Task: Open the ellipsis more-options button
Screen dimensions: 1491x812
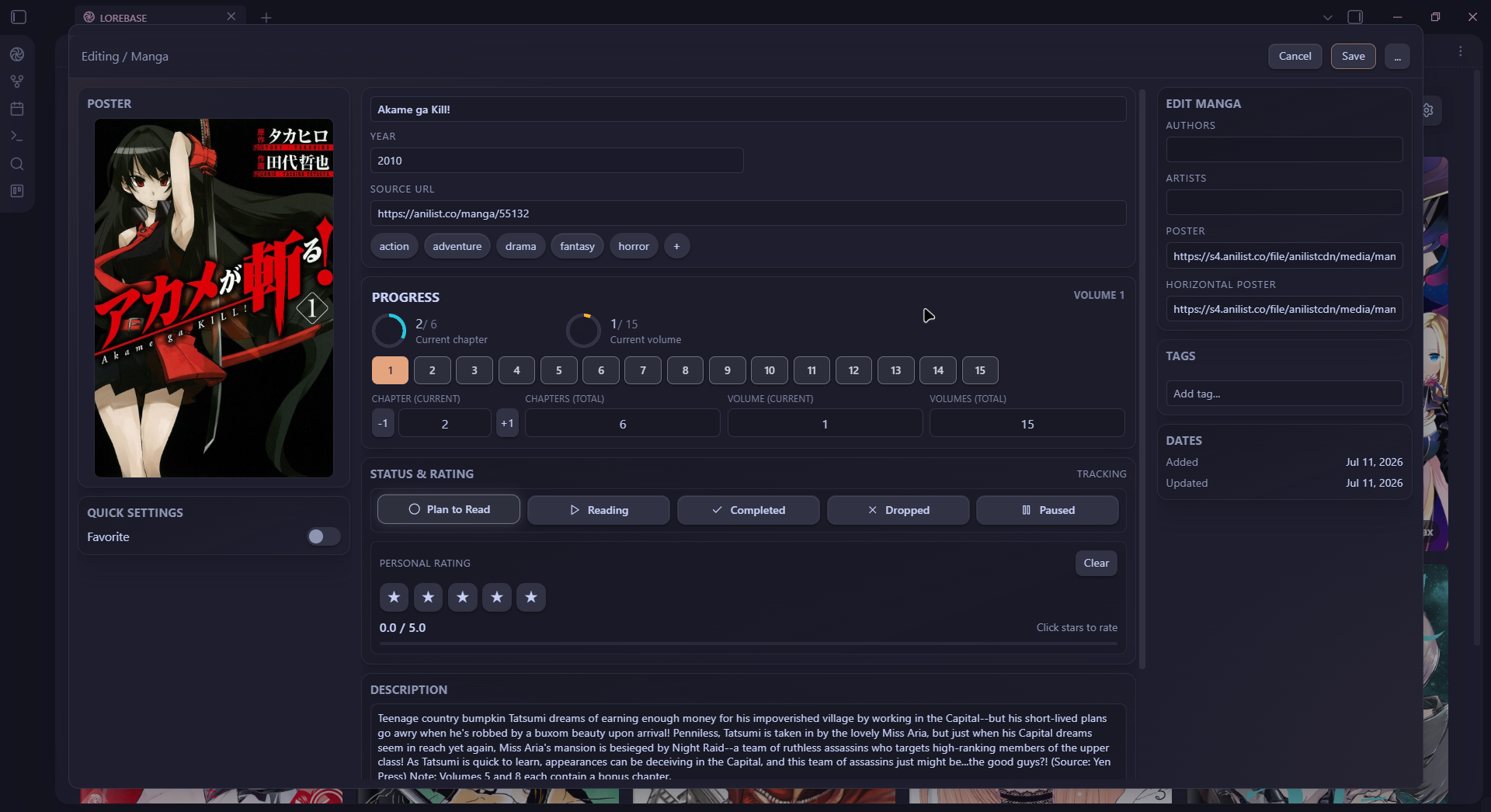Action: pos(1397,56)
